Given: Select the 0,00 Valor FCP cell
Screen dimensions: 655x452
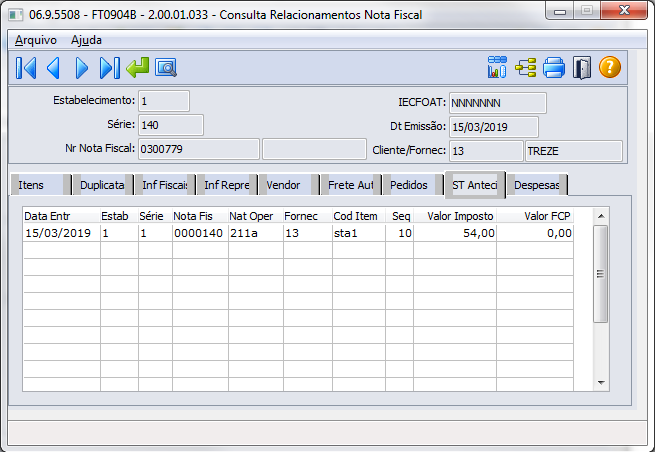Looking at the screenshot, I should (535, 233).
